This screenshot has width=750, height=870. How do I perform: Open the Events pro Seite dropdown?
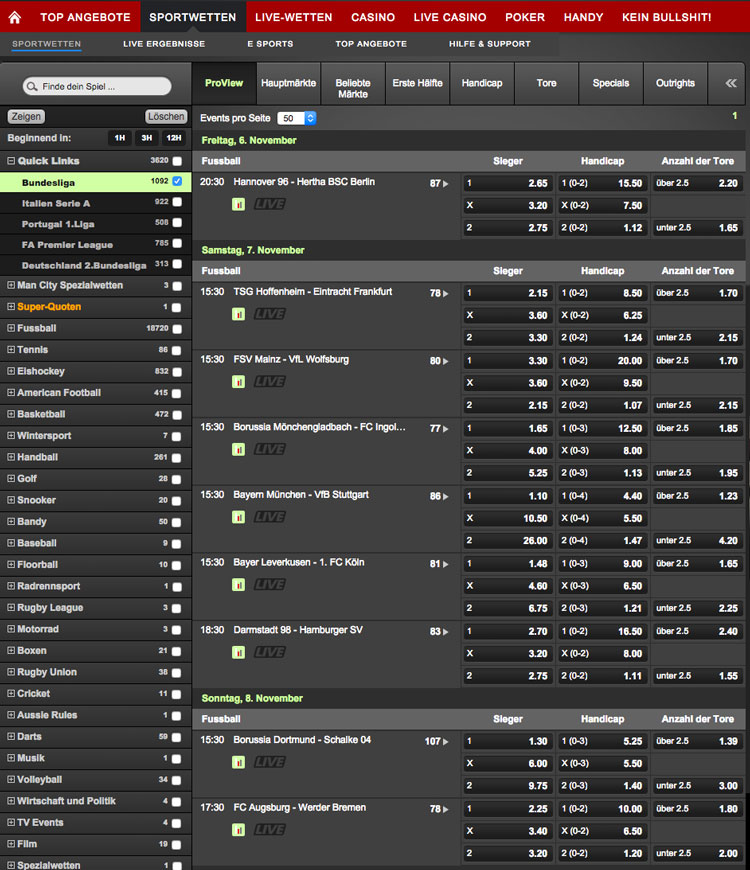click(x=297, y=118)
